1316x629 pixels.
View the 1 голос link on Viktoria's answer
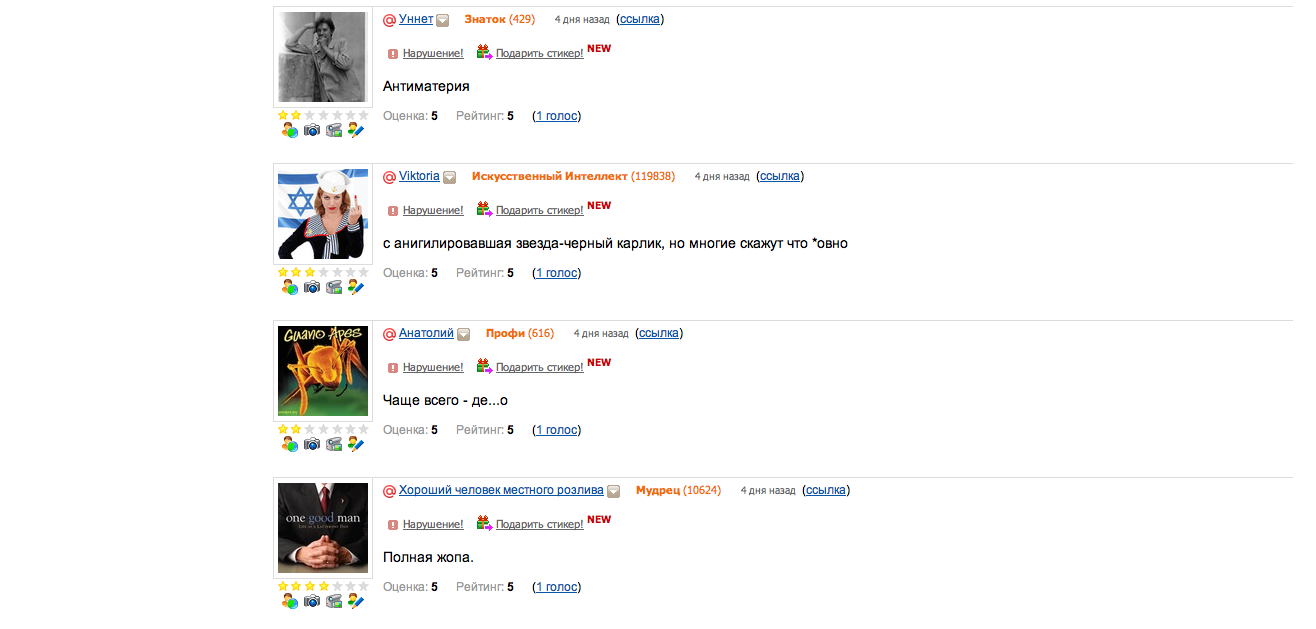tap(557, 273)
